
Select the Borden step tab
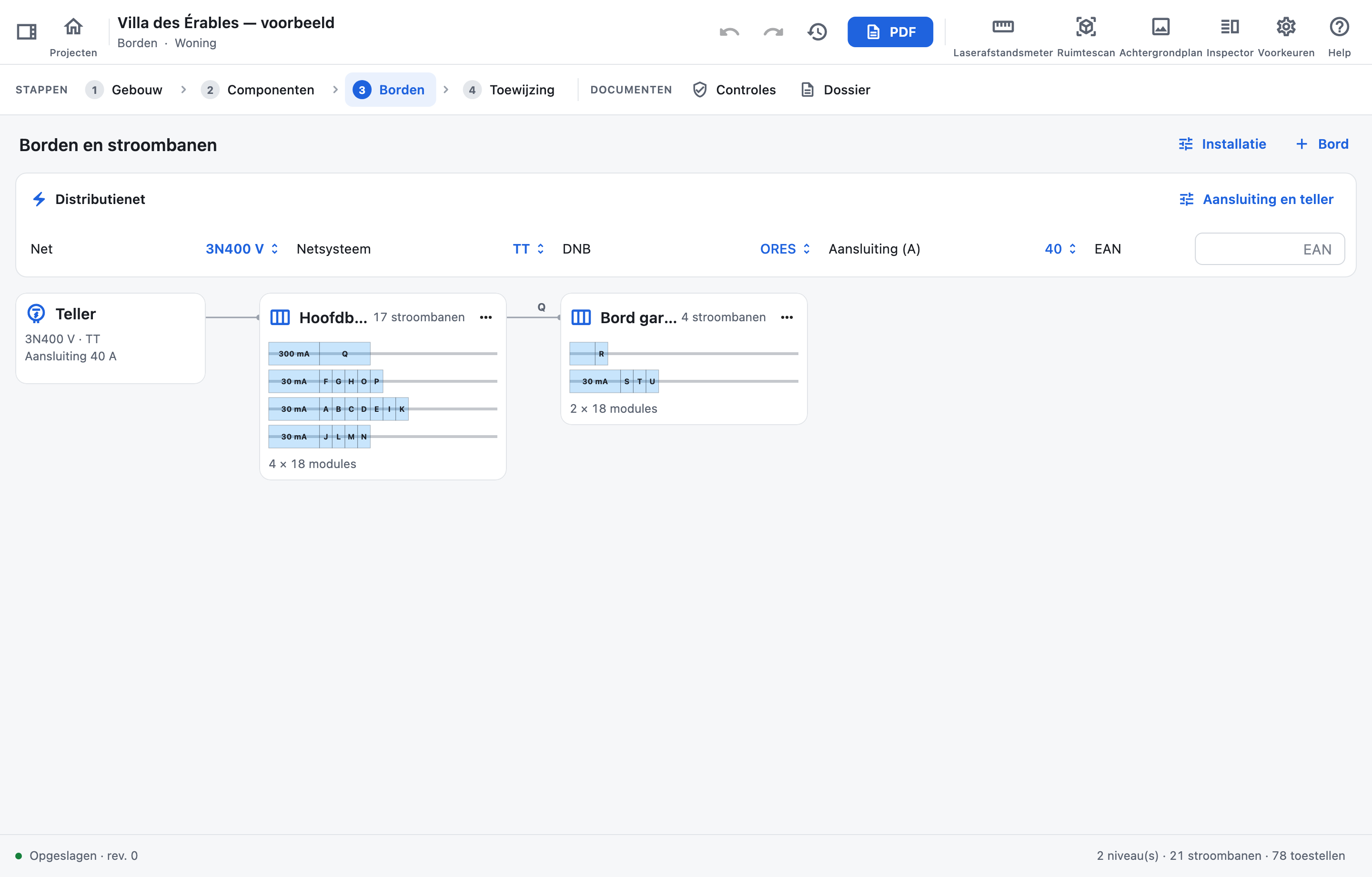click(x=390, y=90)
